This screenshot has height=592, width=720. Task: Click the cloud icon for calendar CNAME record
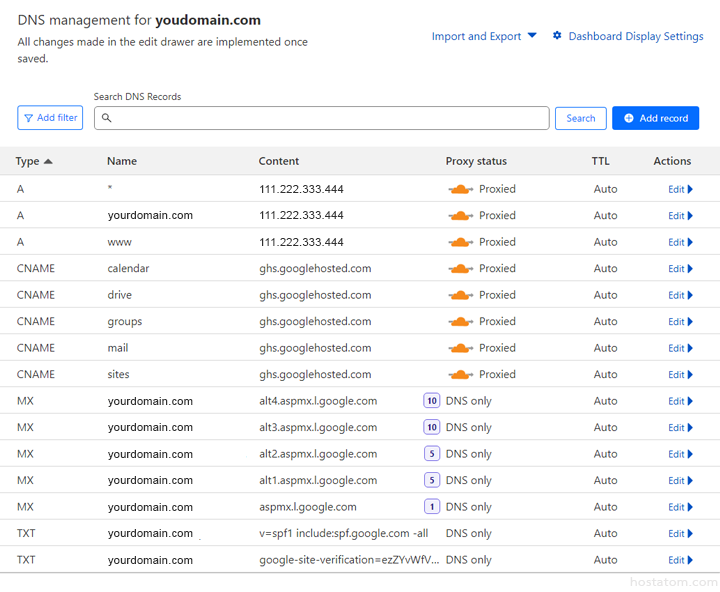(x=460, y=269)
